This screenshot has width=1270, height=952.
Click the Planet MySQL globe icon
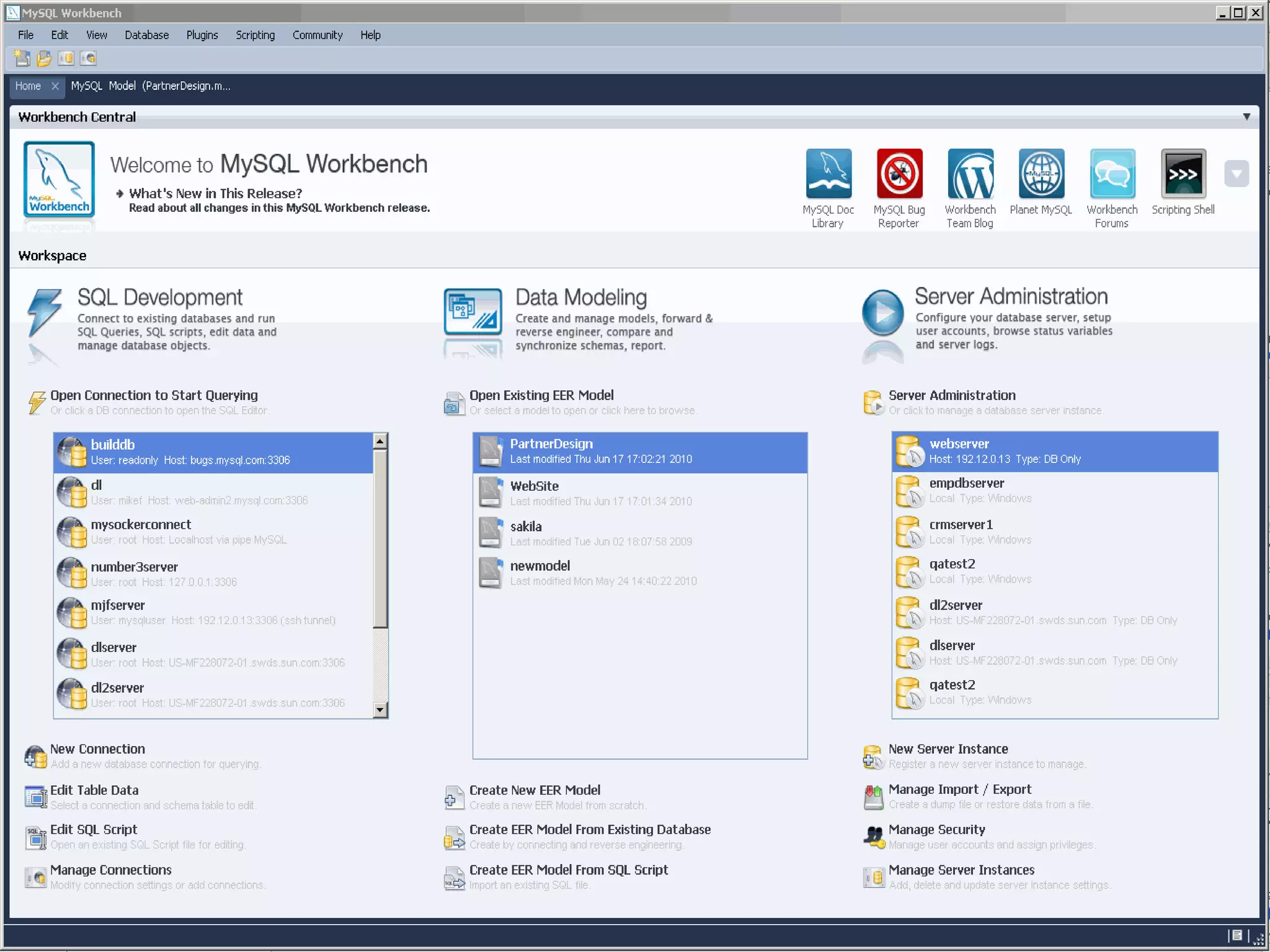(x=1041, y=174)
